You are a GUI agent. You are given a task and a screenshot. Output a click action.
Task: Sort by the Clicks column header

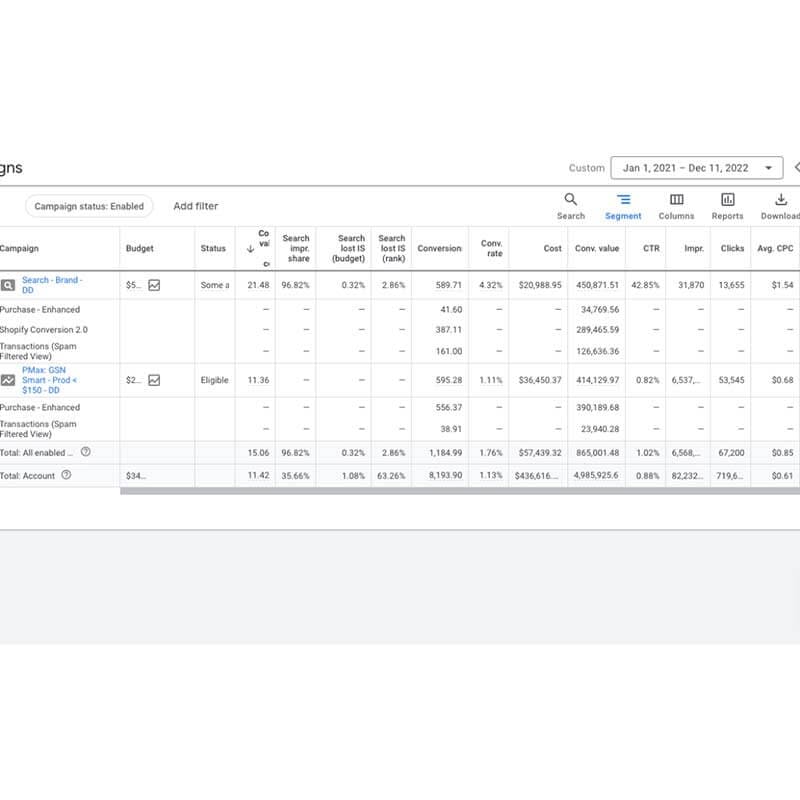click(732, 248)
